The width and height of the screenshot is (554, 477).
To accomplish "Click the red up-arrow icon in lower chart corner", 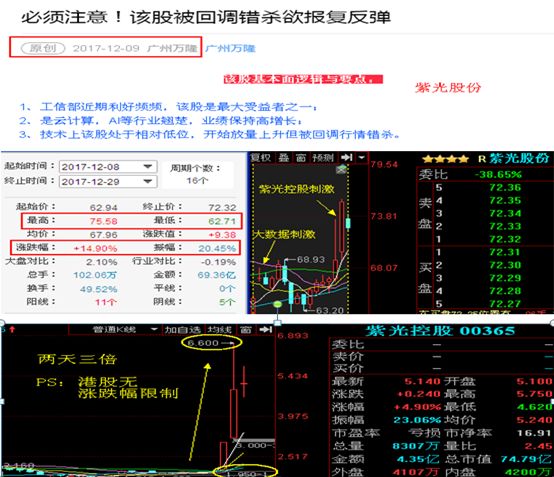I will 12,330.
